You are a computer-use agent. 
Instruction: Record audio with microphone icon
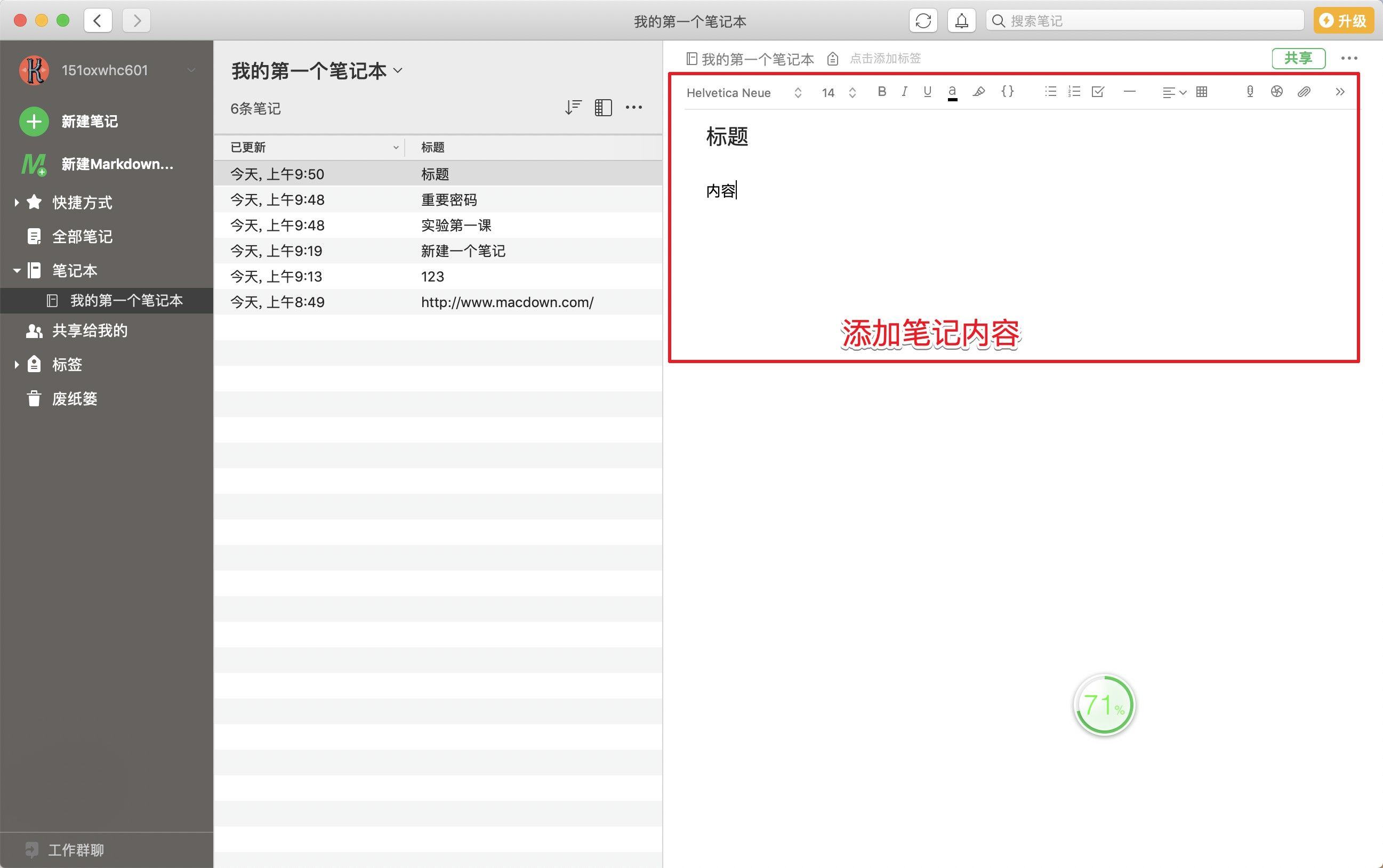1250,92
